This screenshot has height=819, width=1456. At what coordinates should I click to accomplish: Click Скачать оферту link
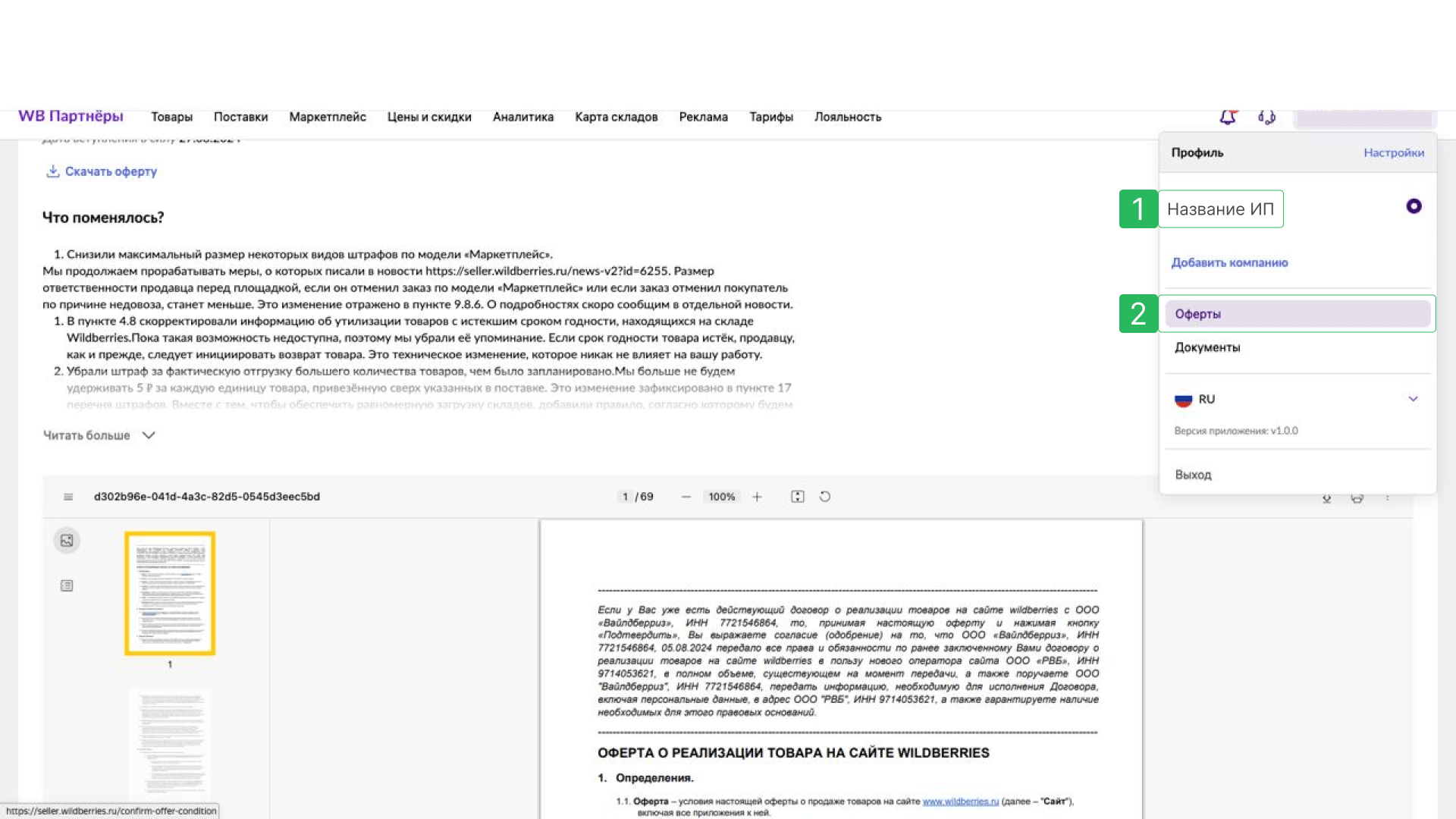(111, 171)
